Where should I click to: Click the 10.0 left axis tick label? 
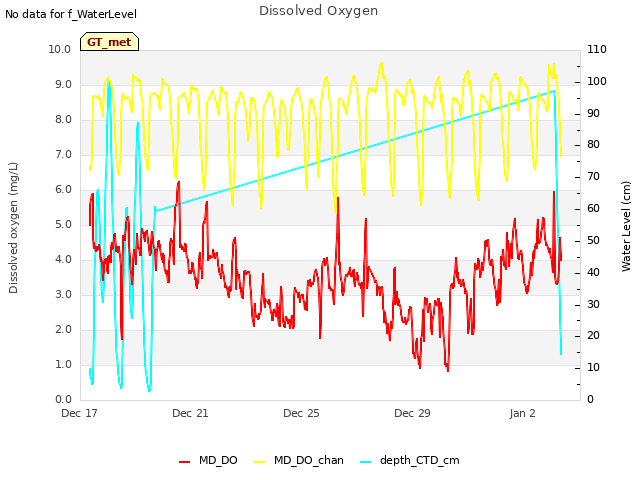pyautogui.click(x=60, y=49)
